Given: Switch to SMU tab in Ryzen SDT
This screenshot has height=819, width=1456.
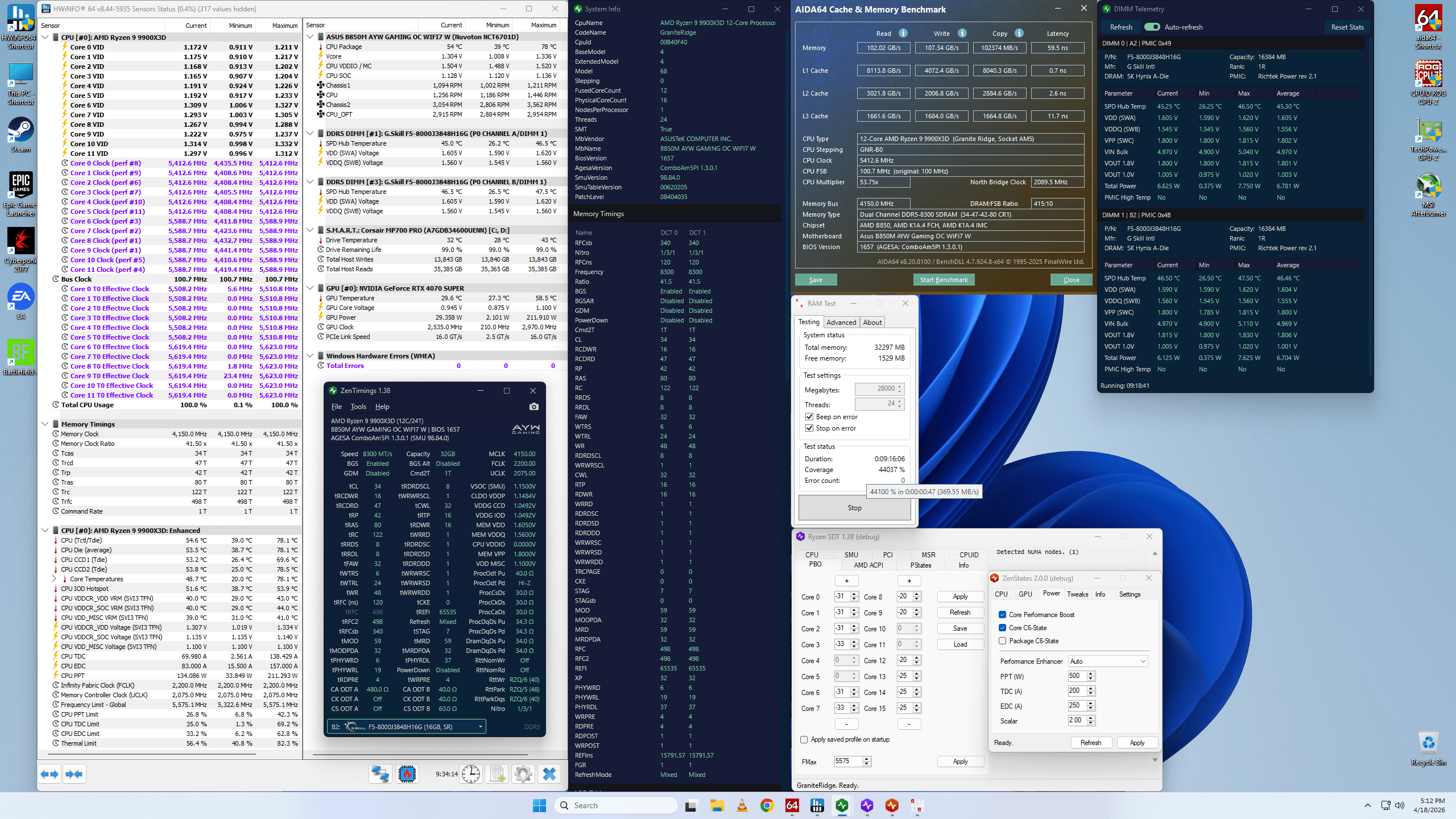Looking at the screenshot, I should [851, 555].
